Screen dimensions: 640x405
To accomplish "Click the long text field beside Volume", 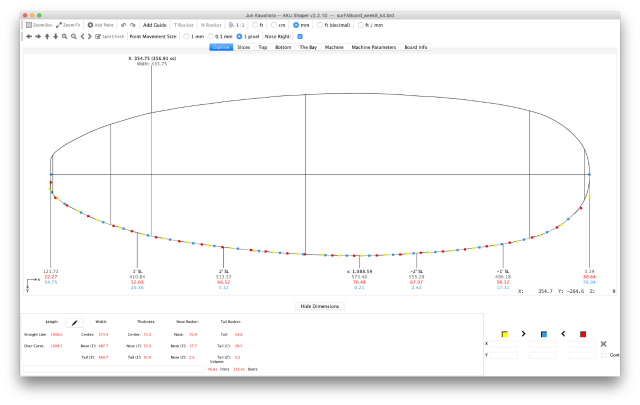I will (x=114, y=369).
